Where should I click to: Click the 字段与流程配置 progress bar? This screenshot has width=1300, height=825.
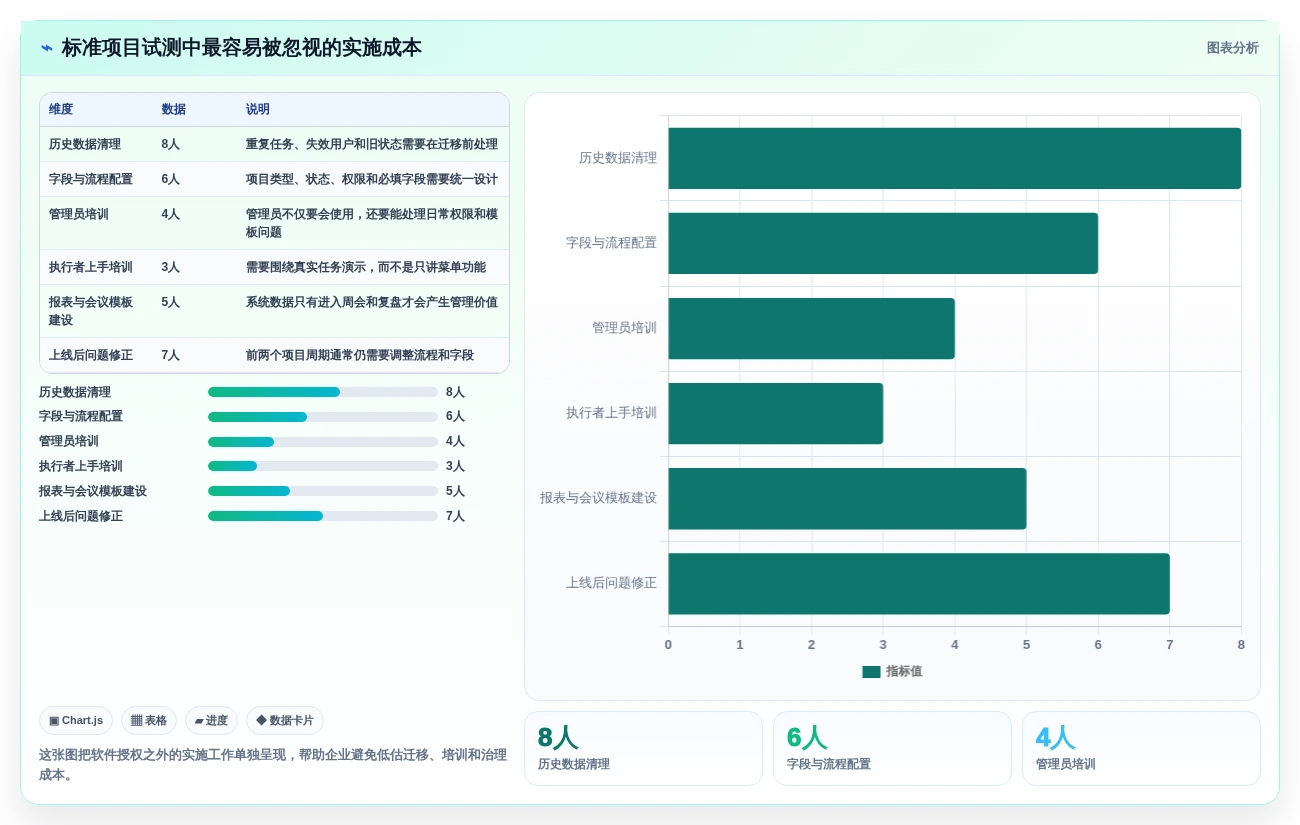point(323,417)
